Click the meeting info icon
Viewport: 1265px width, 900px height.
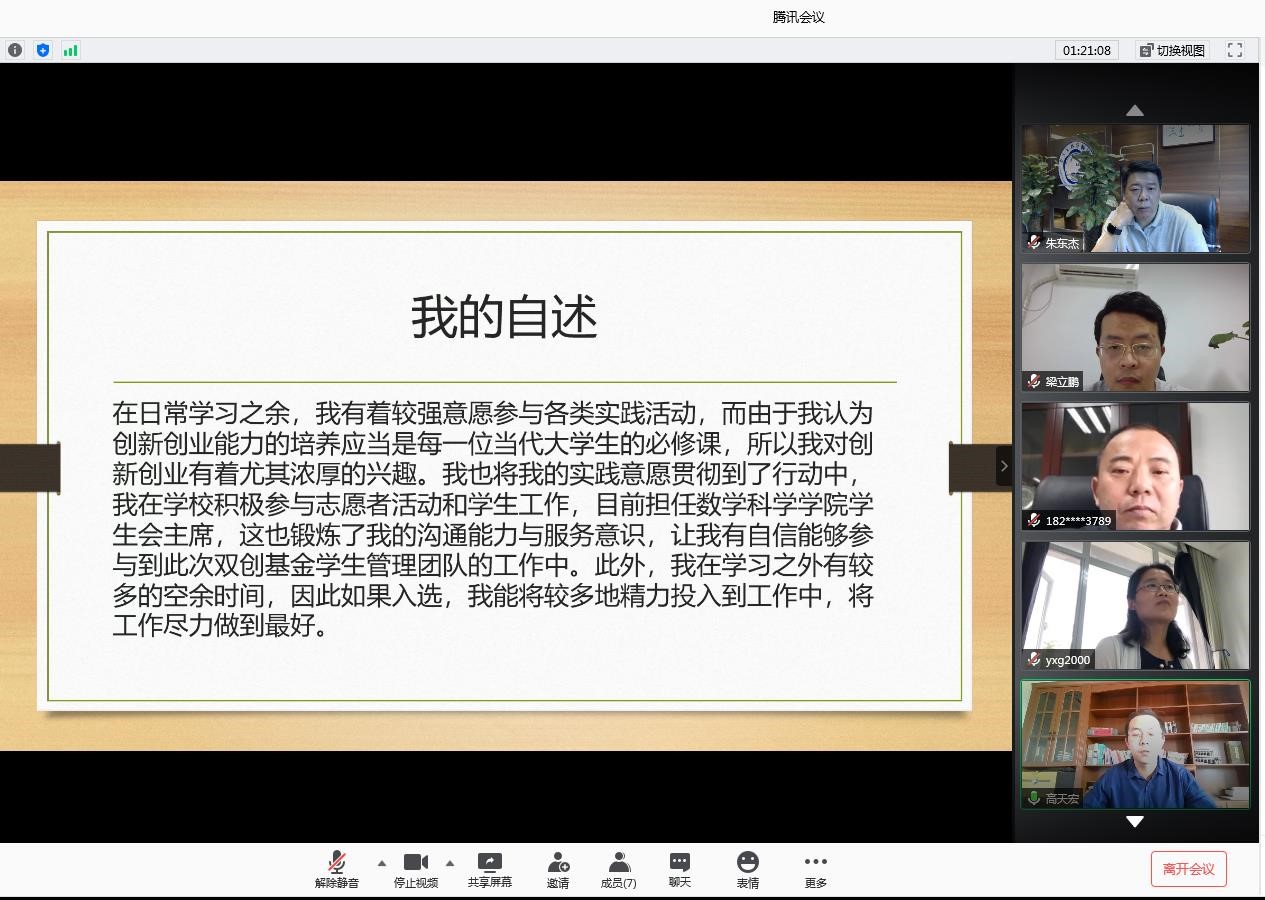[15, 50]
